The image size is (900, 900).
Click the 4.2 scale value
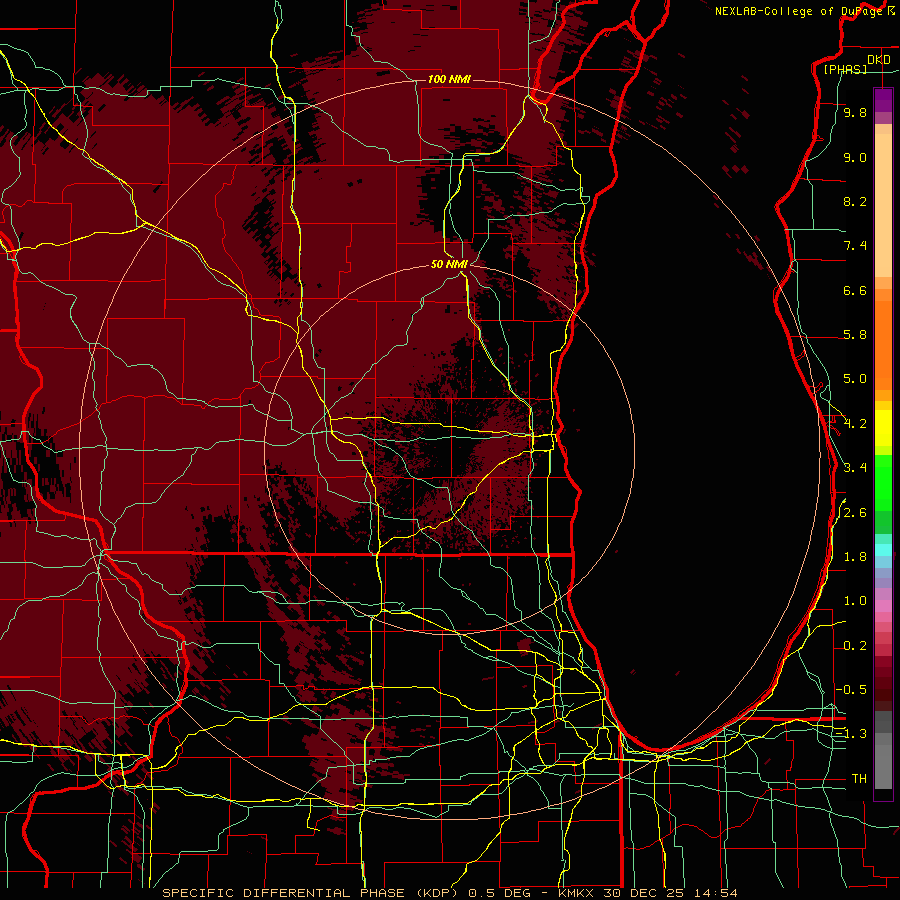[855, 424]
